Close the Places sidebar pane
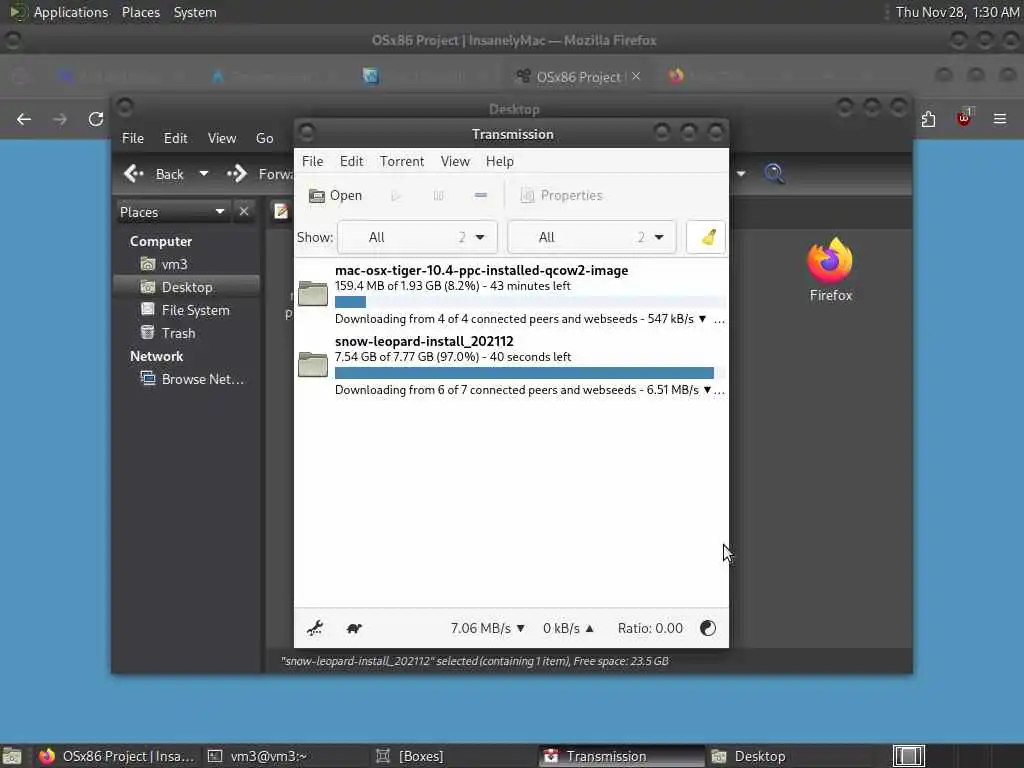 tap(244, 212)
